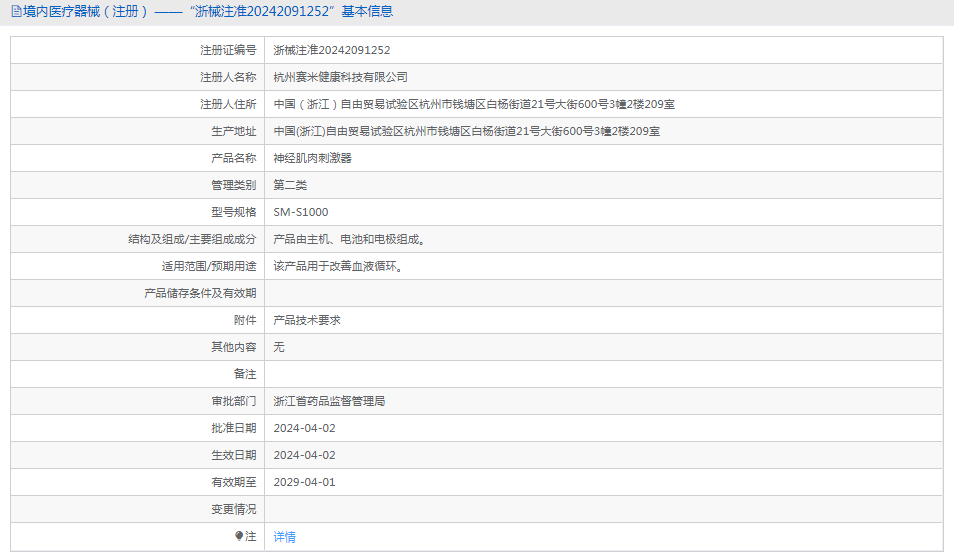
Task: Click the 产品名称 label
Action: click(x=234, y=158)
